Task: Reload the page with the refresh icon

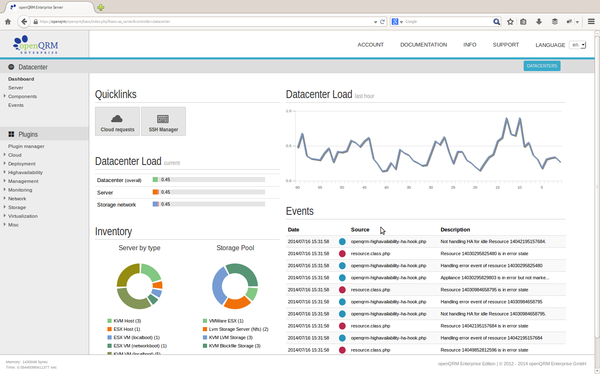Action: click(382, 22)
